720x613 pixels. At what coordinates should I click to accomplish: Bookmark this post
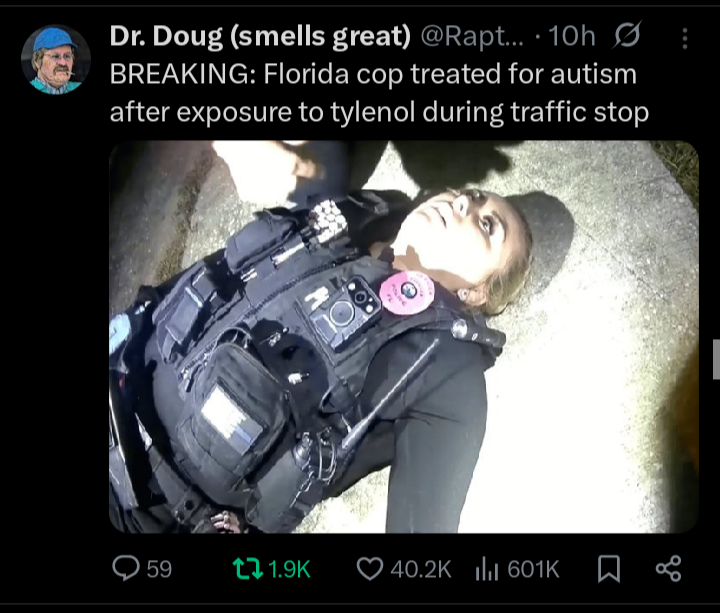point(609,569)
